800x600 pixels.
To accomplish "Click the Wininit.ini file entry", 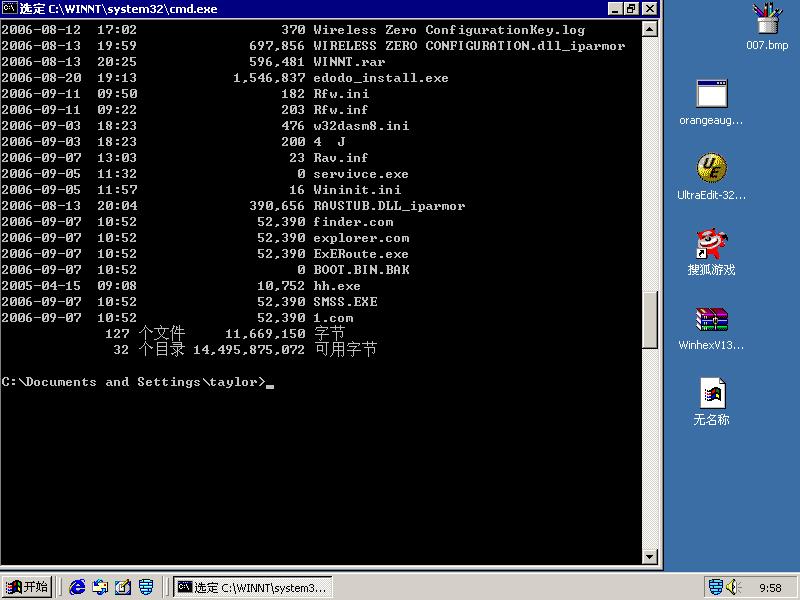I will click(357, 190).
